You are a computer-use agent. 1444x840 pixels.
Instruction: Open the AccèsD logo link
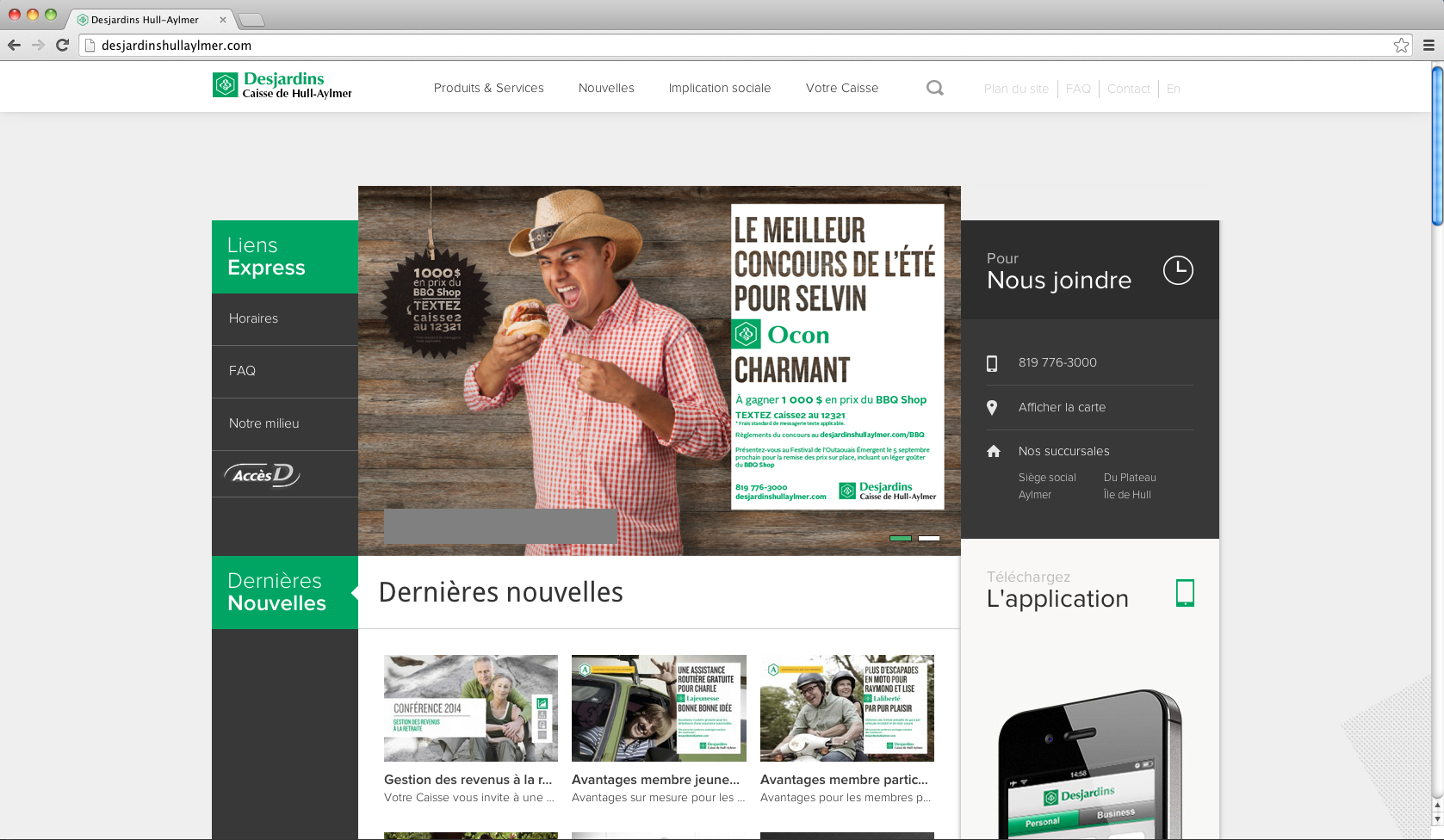tap(262, 474)
